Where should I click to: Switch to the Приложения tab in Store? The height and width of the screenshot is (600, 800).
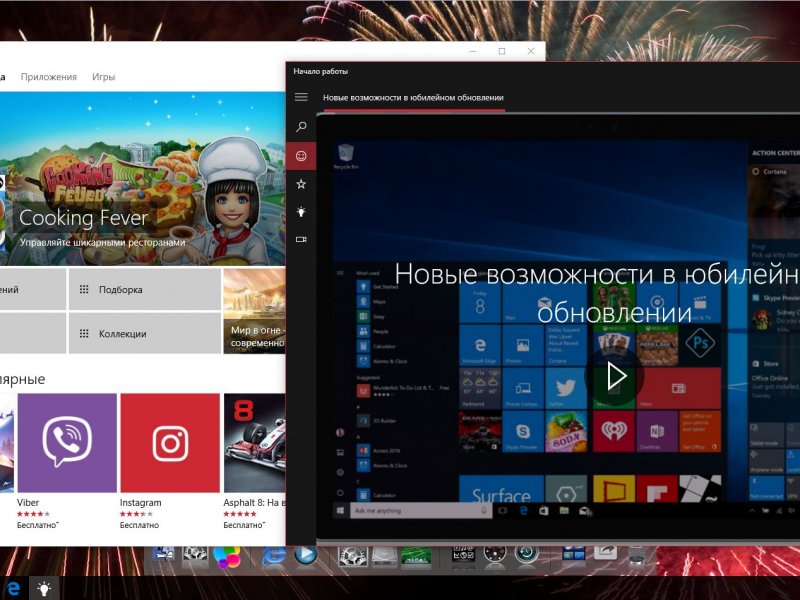49,77
